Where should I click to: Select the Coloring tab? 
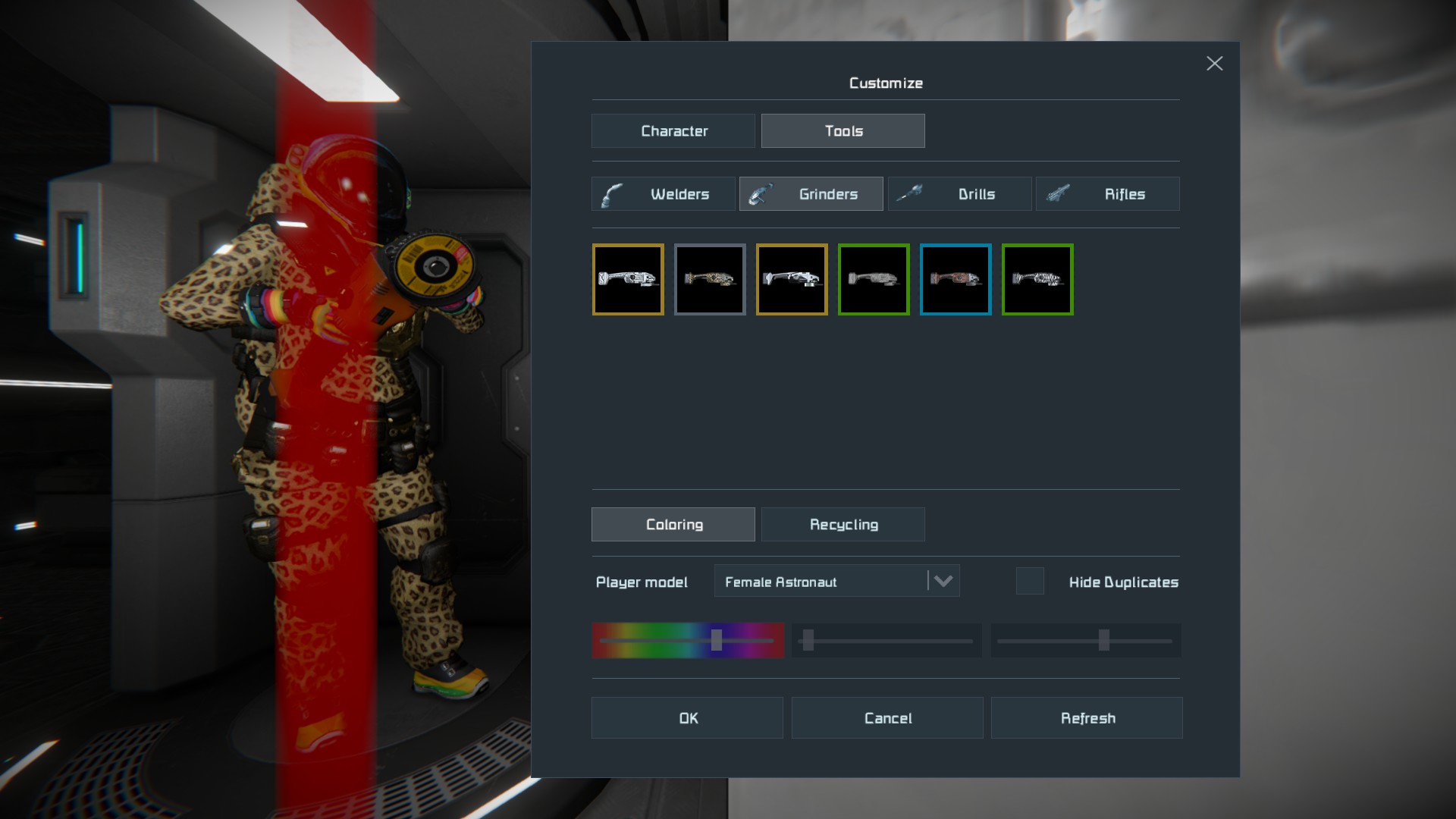click(x=673, y=525)
